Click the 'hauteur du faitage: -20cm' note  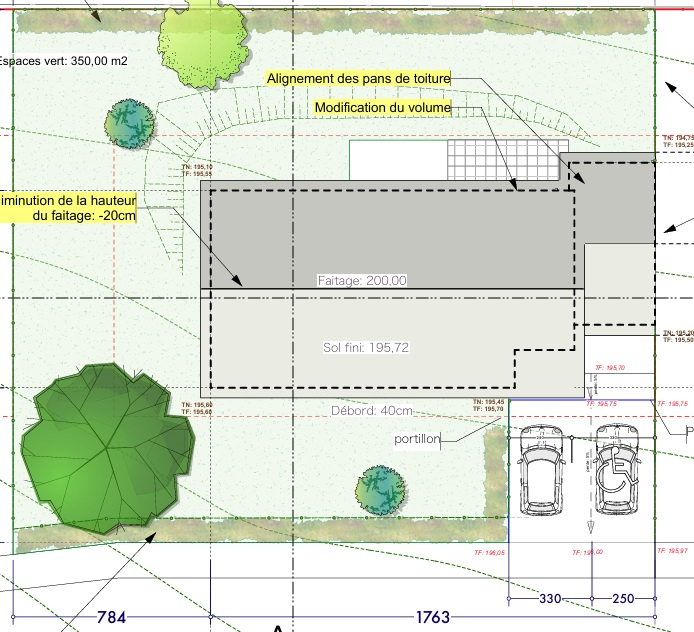tap(69, 207)
